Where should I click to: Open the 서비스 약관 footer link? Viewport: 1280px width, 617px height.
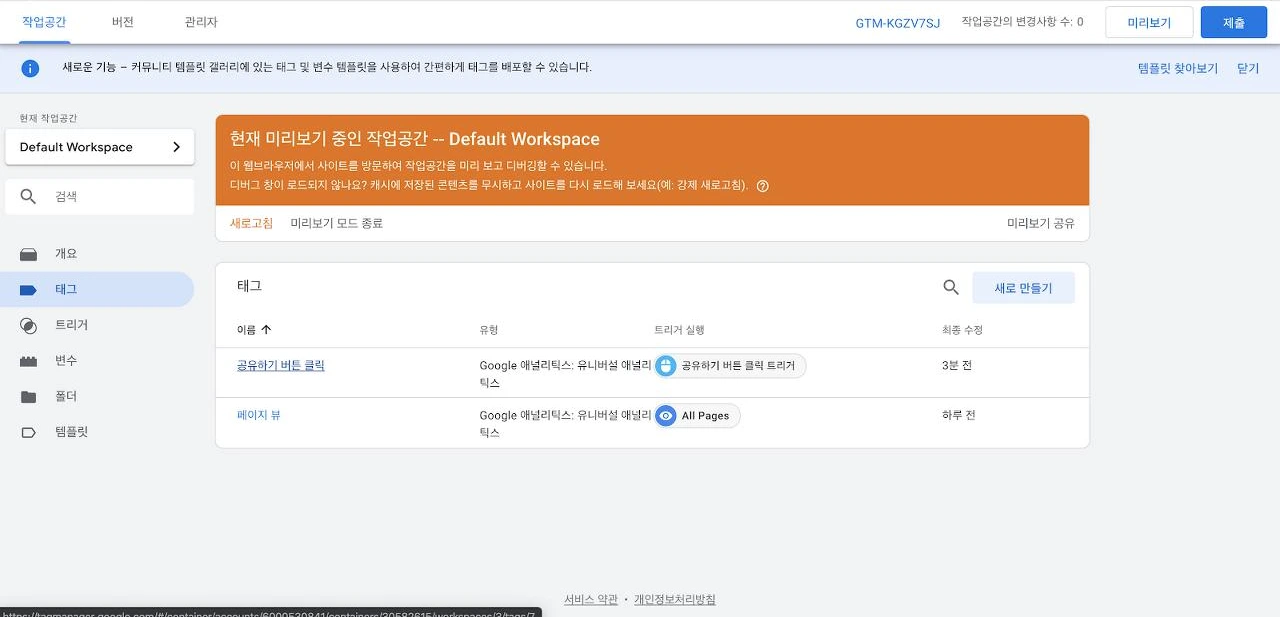click(591, 600)
